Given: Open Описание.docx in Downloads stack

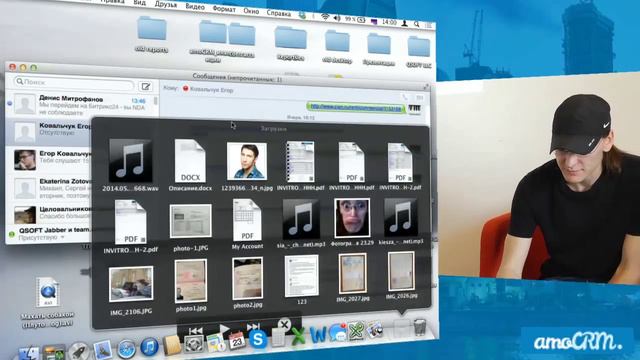Looking at the screenshot, I should tap(190, 165).
